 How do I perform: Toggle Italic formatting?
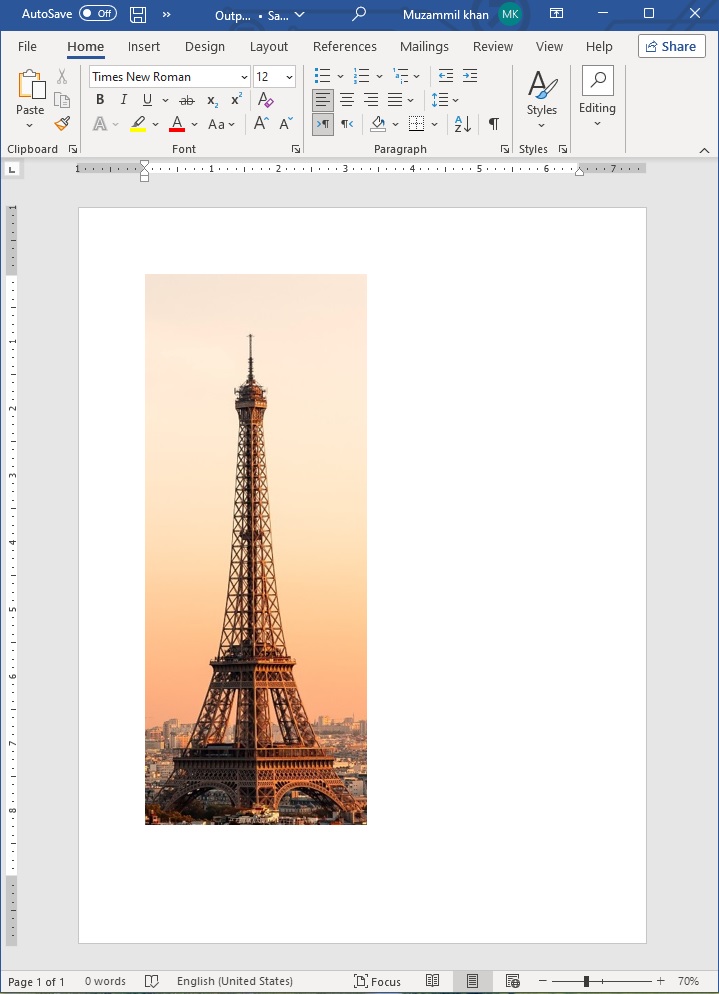coord(124,100)
